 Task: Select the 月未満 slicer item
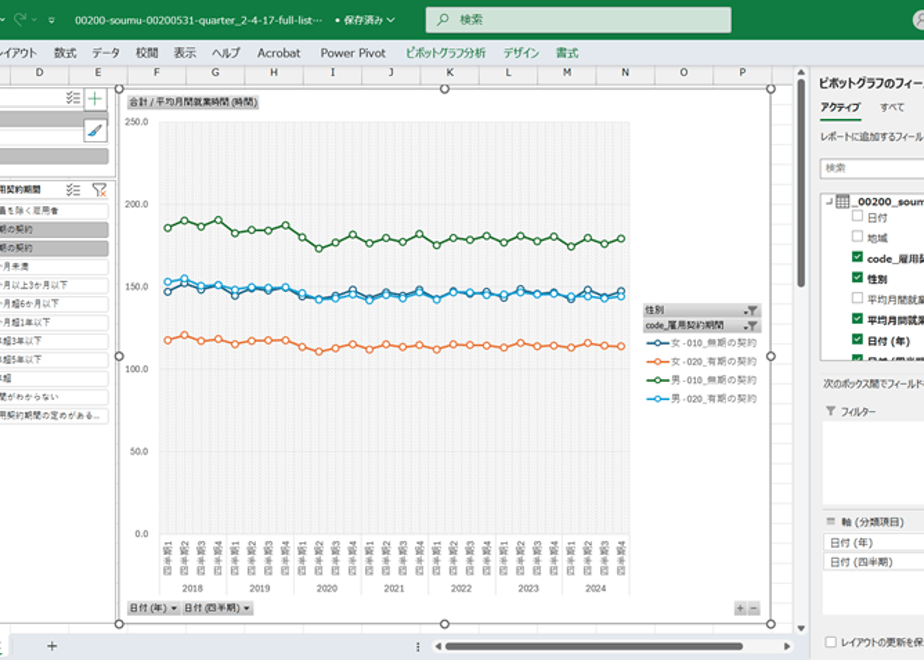54,266
